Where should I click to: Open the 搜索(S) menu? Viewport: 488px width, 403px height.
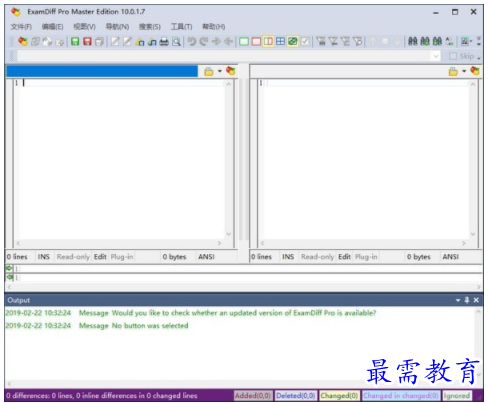(x=150, y=27)
